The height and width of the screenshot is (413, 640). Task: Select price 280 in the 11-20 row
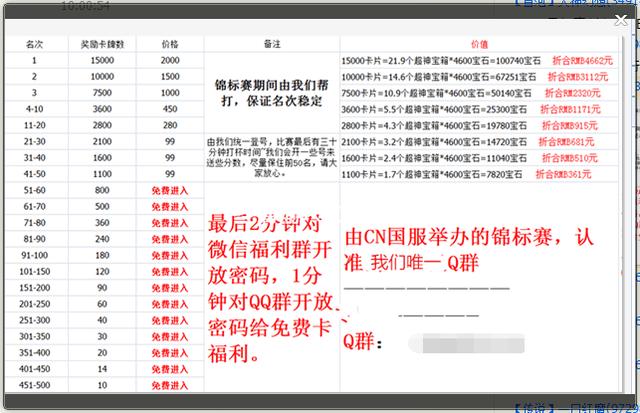pyautogui.click(x=170, y=125)
